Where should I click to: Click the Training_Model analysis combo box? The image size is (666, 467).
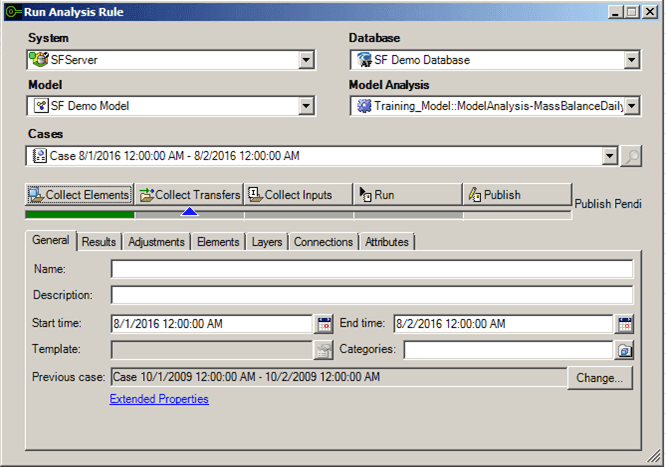[495, 106]
